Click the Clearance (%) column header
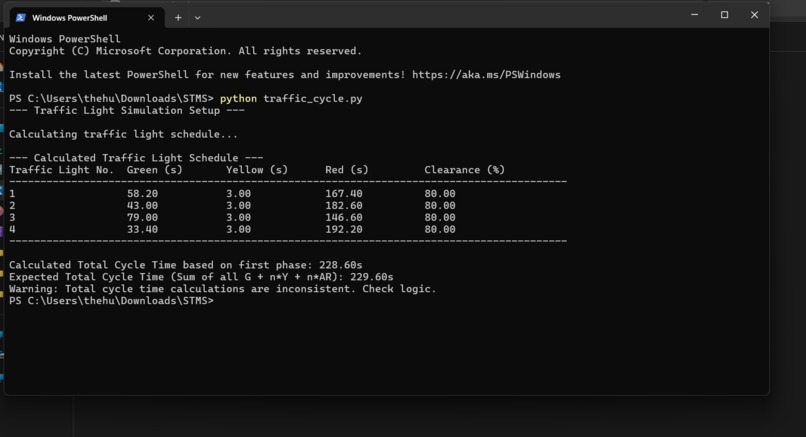 [x=465, y=170]
